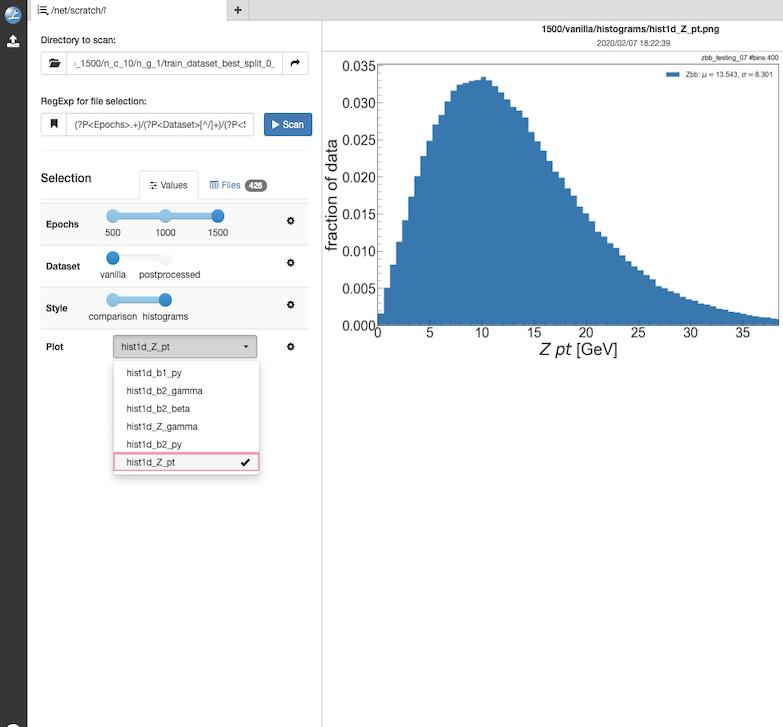783x727 pixels.
Task: Click the bookmark icon beside RegExp field
Action: point(54,125)
